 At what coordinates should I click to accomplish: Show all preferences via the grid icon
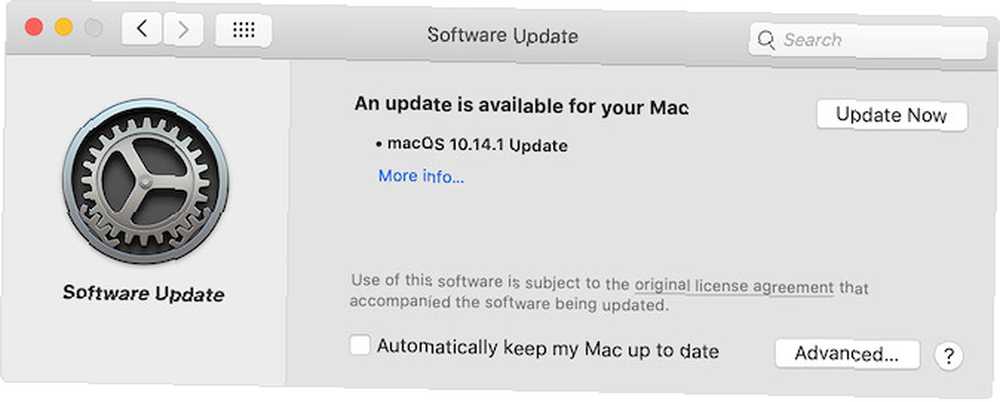[244, 30]
